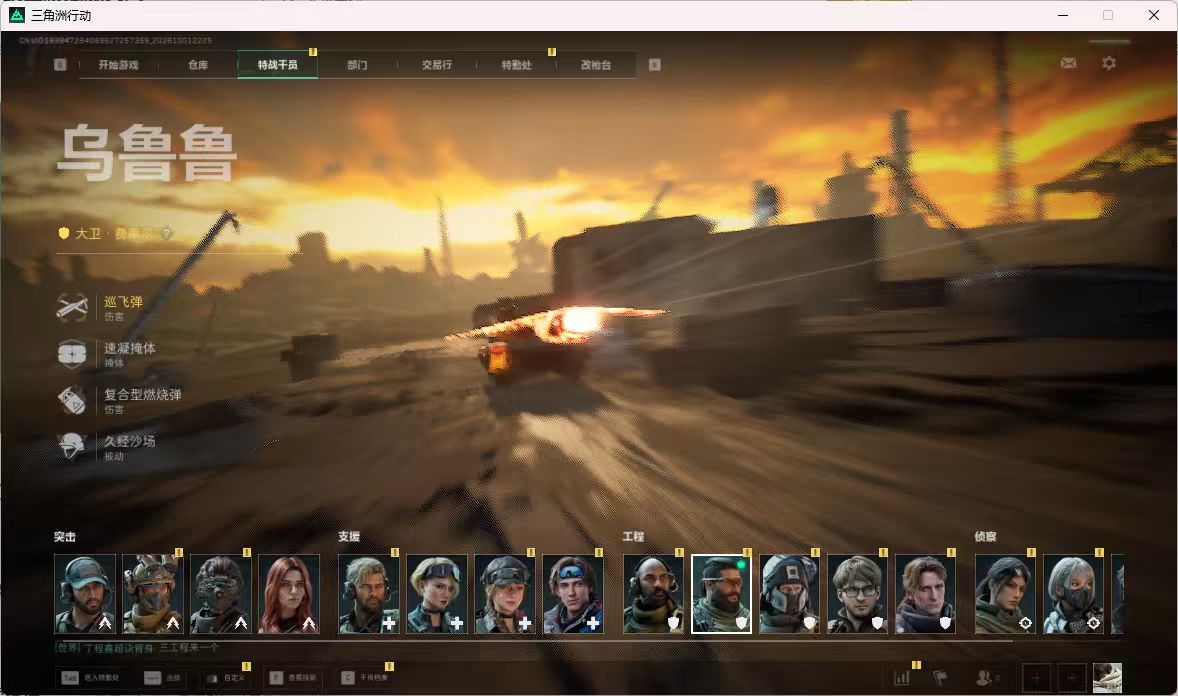Image resolution: width=1178 pixels, height=696 pixels.
Task: Switch to the 仓库 tab
Action: tap(198, 65)
